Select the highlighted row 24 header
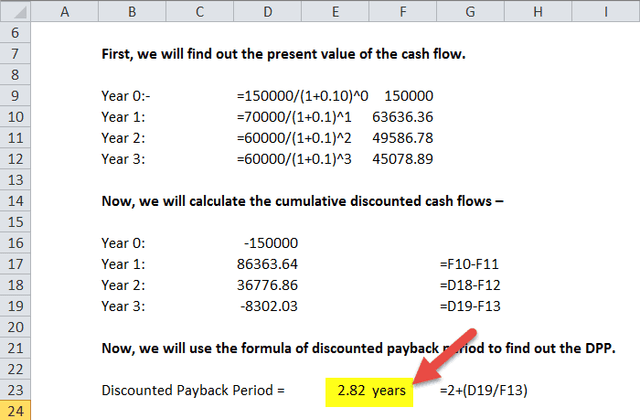Screen dimensions: 640x420 coord(18,411)
